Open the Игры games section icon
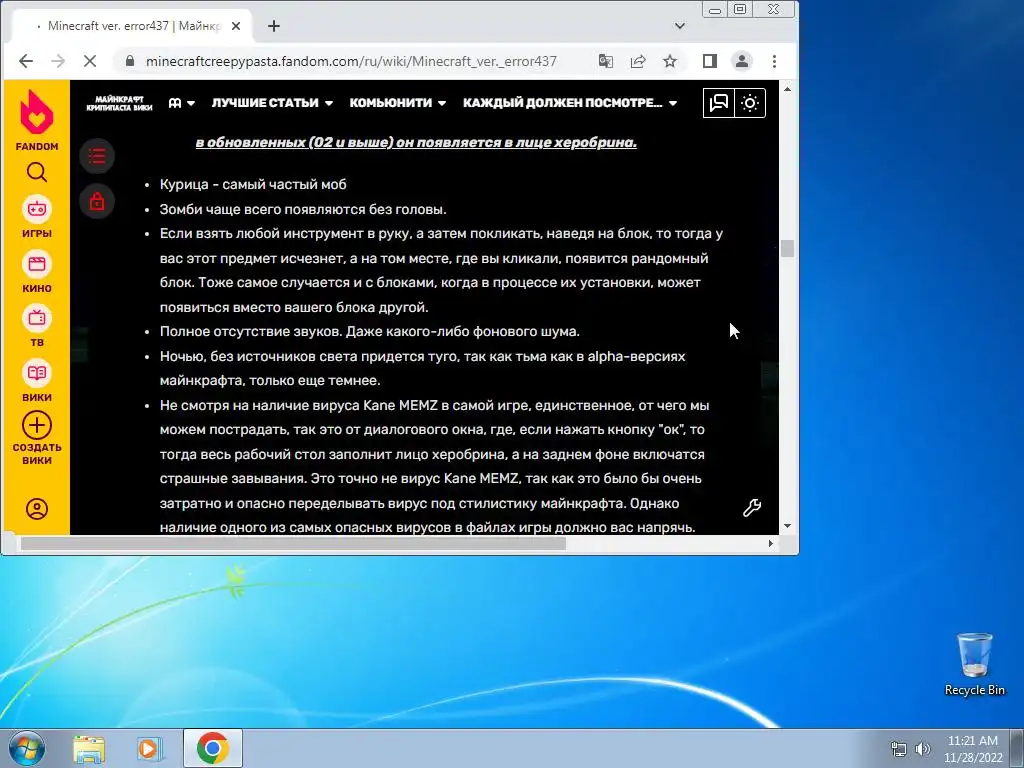Viewport: 1024px width, 768px height. point(37,209)
